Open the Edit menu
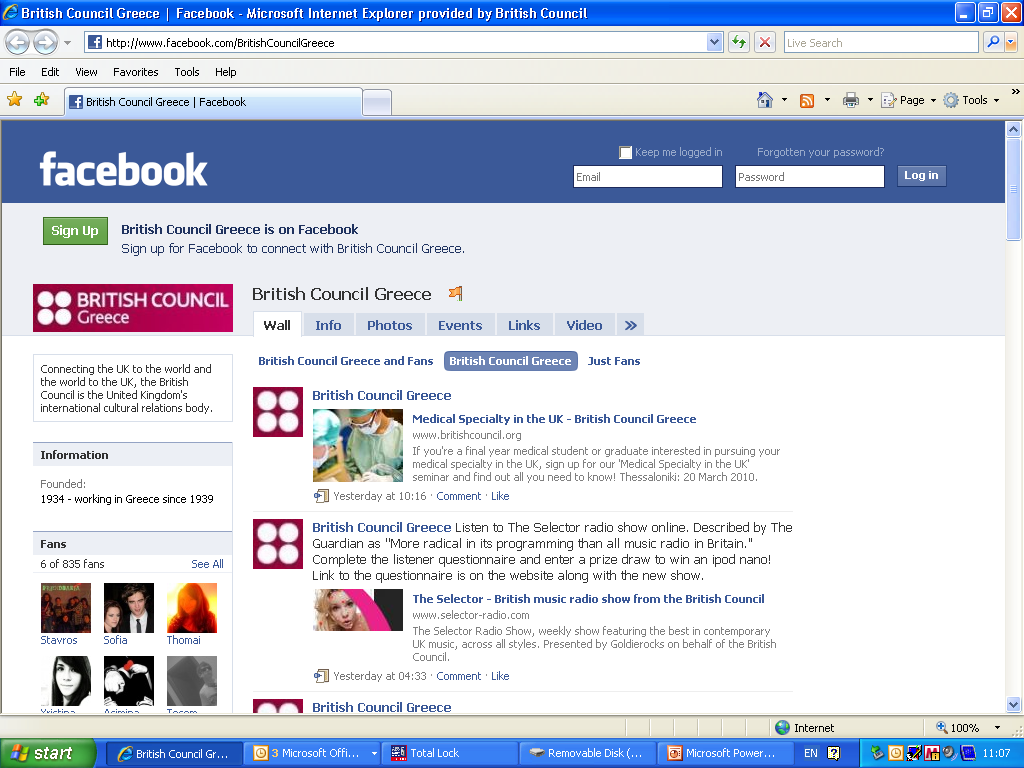Screen dimensions: 1024x768 click(x=50, y=72)
